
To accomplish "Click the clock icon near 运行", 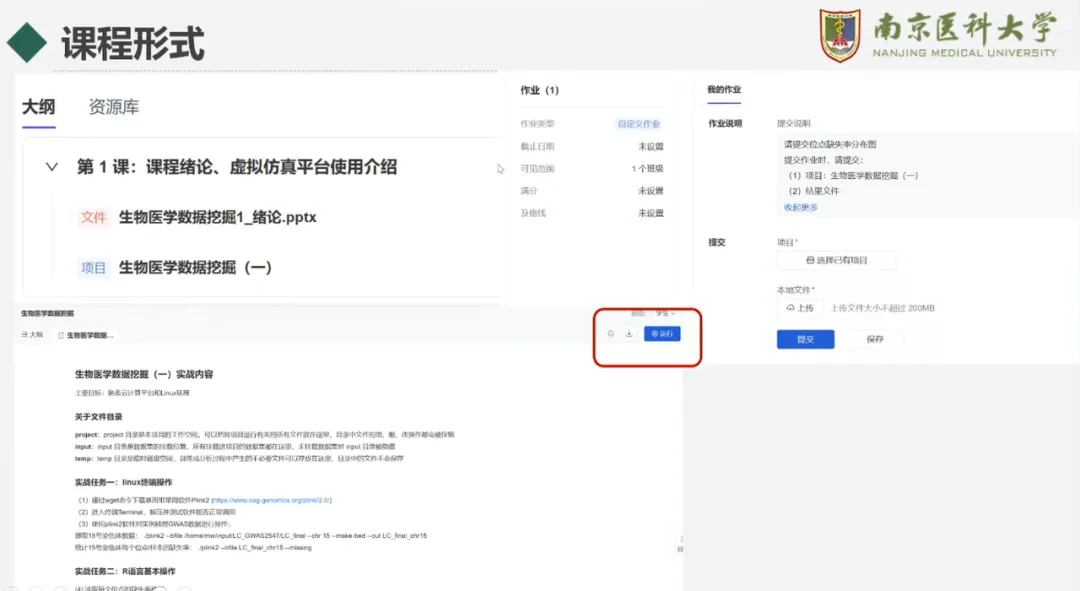I will point(610,334).
